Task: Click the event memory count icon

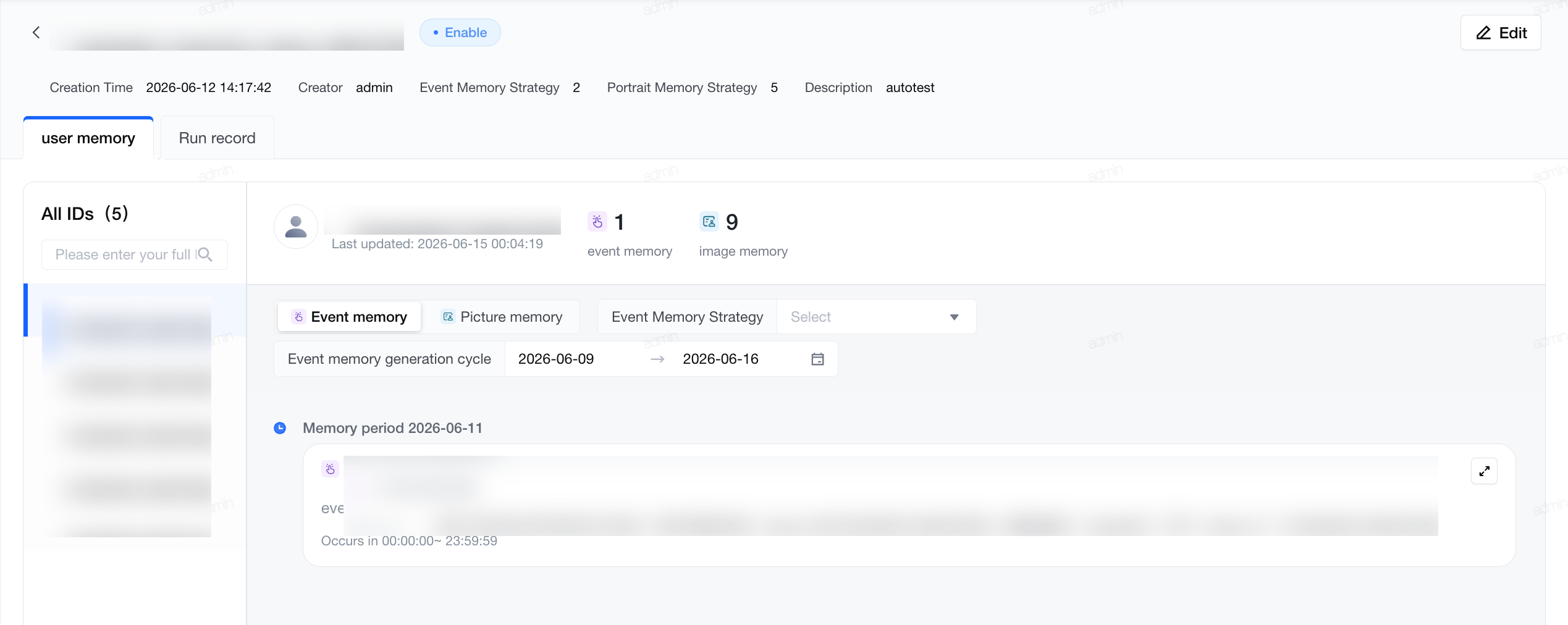Action: click(x=597, y=222)
